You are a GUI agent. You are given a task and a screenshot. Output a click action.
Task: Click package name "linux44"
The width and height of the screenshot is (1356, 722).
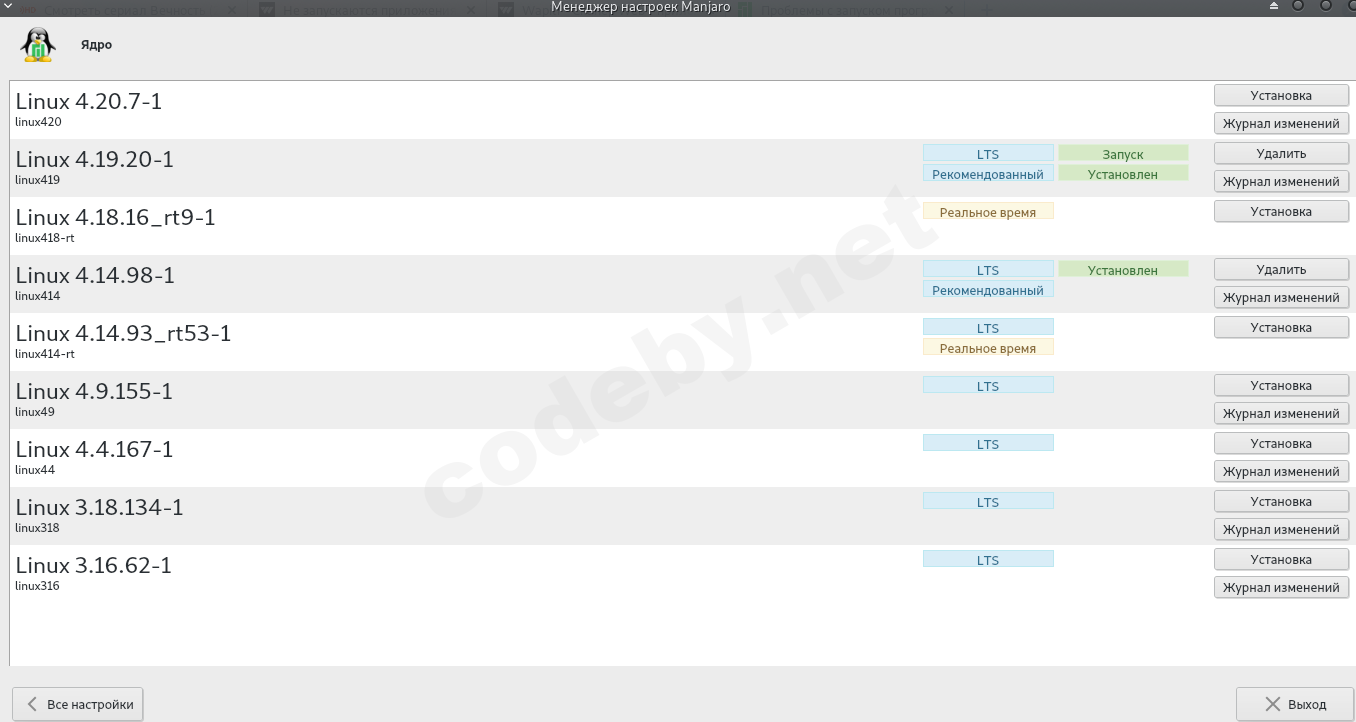[x=35, y=470]
